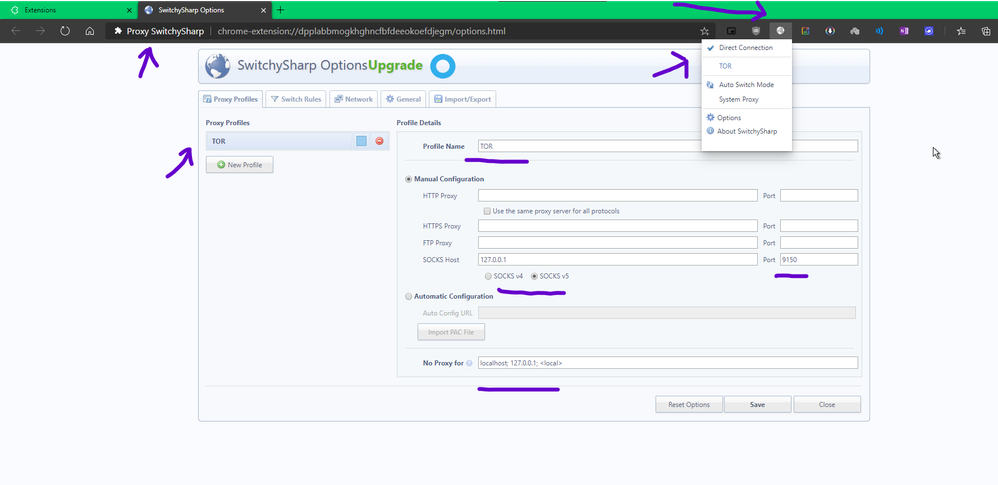This screenshot has height=485, width=998.
Task: Delete the TOR profile with red icon
Action: tap(379, 141)
